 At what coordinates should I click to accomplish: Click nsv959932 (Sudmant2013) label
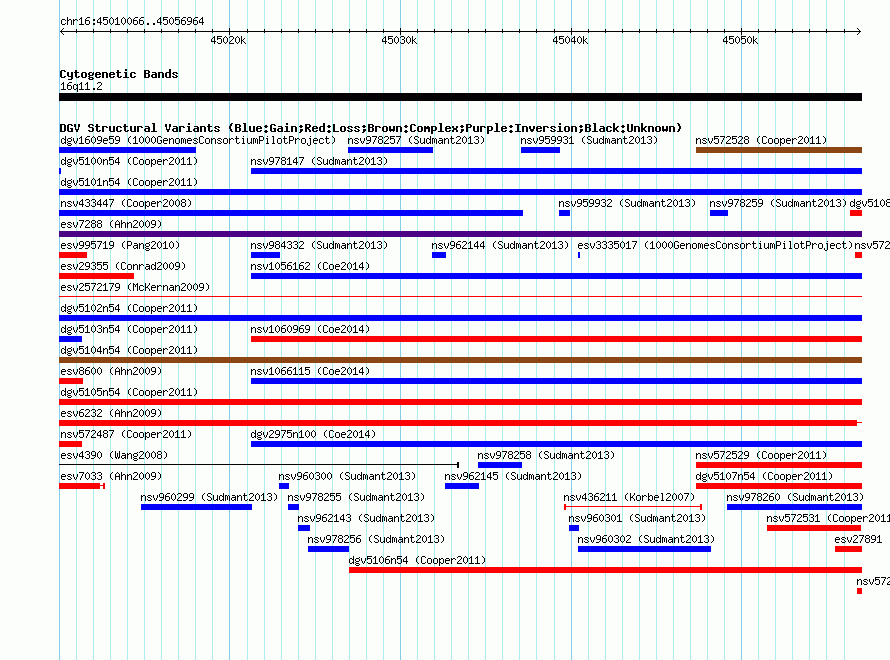click(x=627, y=203)
